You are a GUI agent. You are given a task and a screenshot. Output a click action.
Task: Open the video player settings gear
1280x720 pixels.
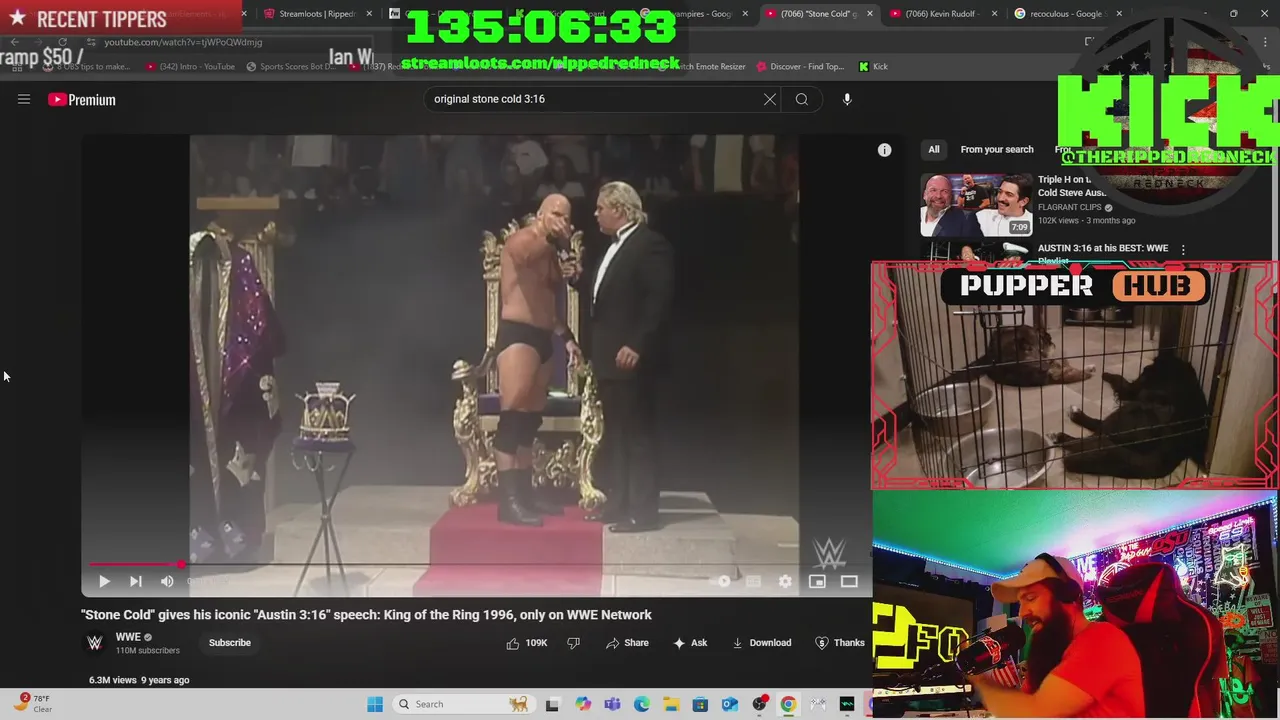(785, 581)
